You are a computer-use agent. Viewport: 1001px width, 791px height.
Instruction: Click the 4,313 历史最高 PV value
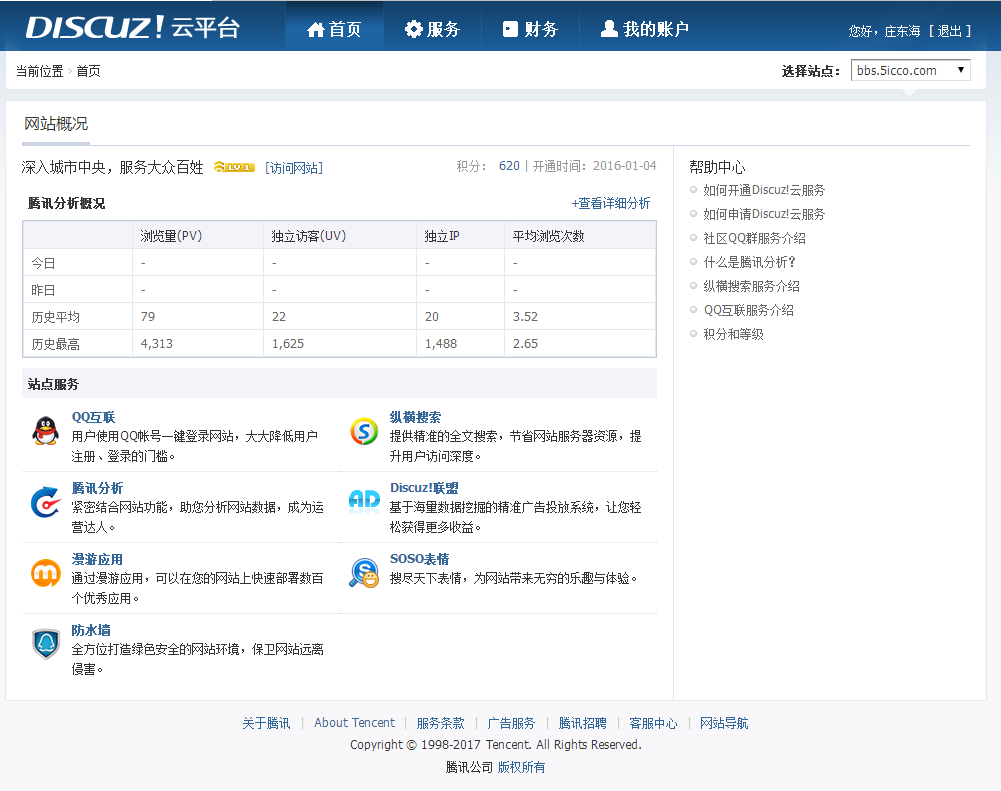[156, 343]
